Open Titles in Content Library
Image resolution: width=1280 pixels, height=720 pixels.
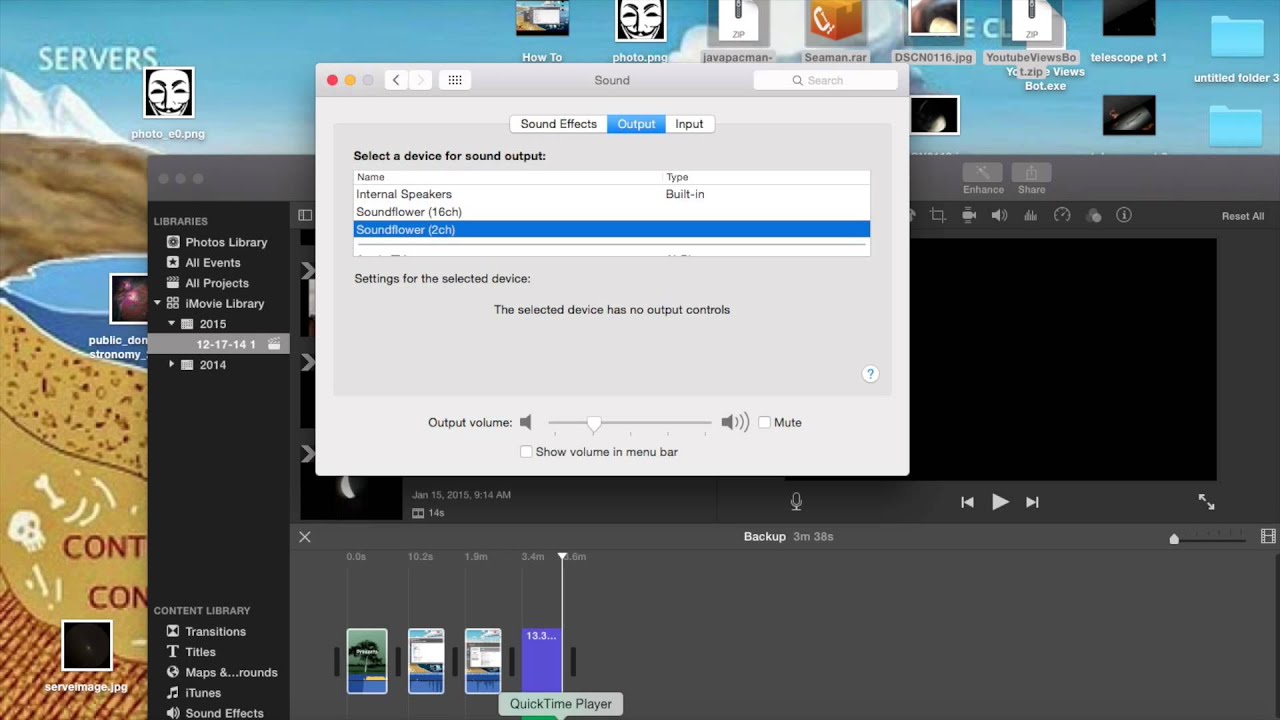(200, 652)
